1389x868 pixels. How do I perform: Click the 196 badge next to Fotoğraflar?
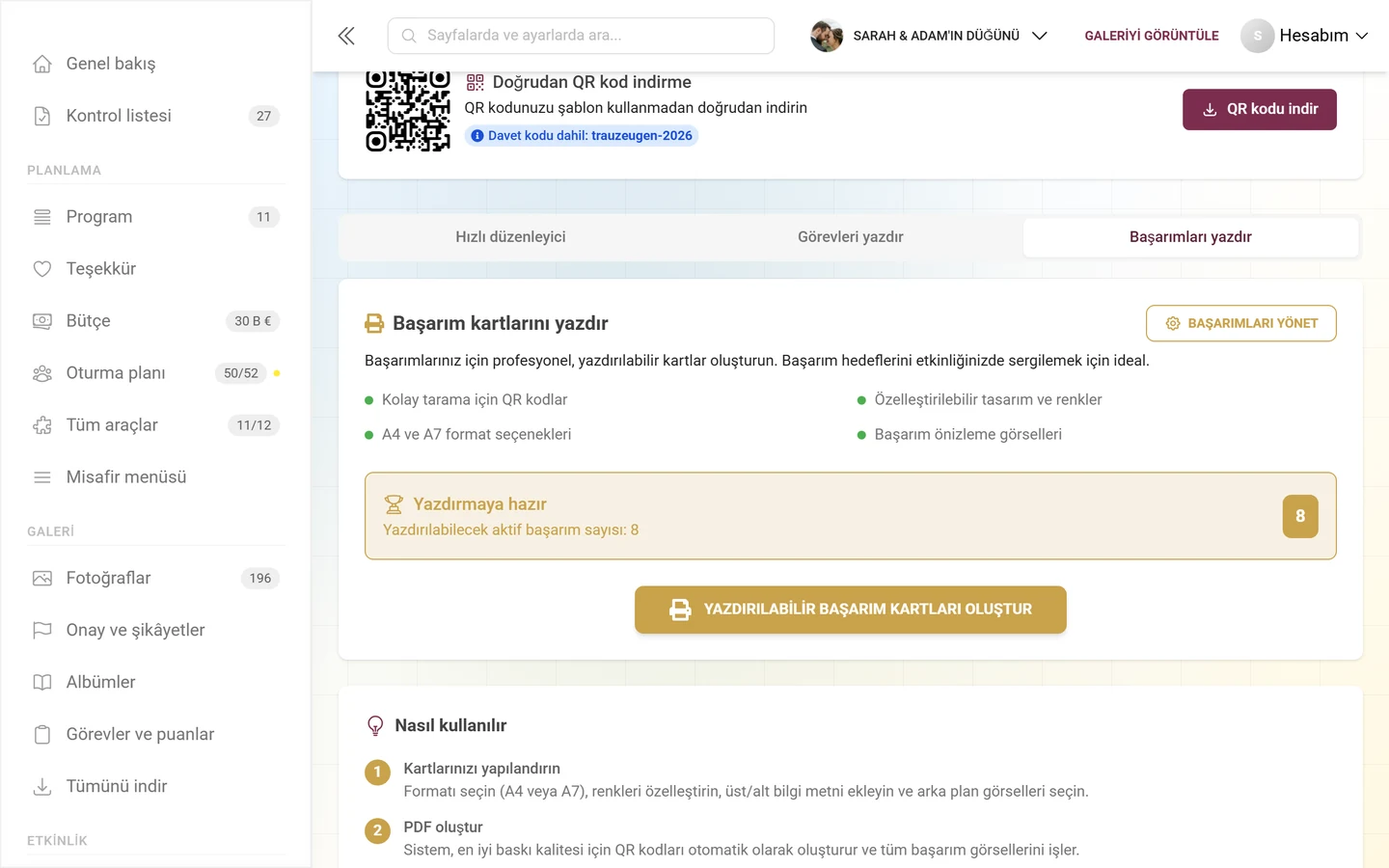pos(260,579)
